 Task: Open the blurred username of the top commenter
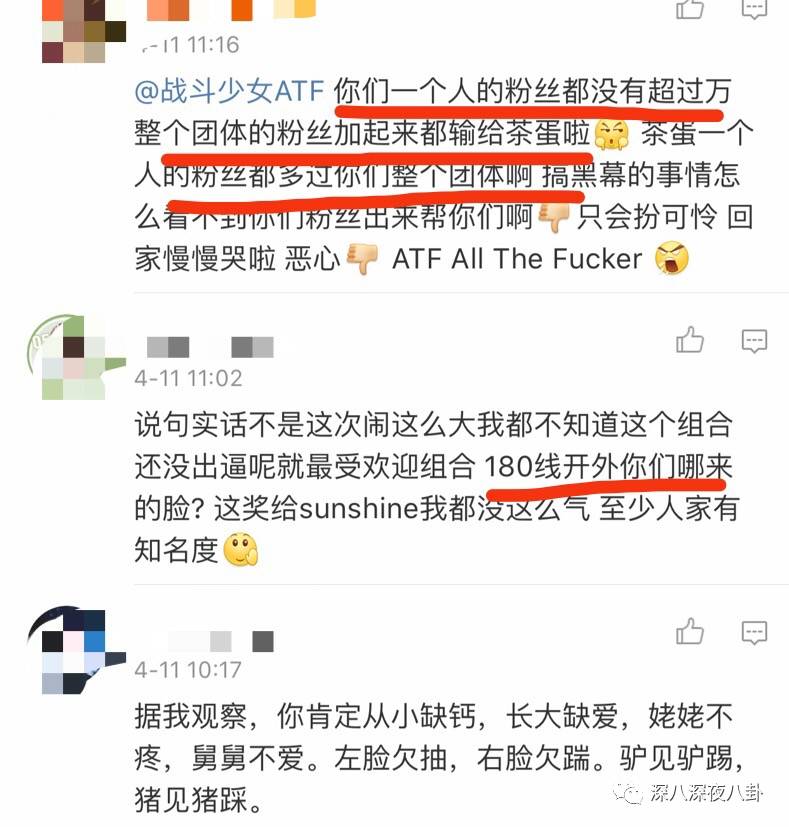(x=229, y=10)
